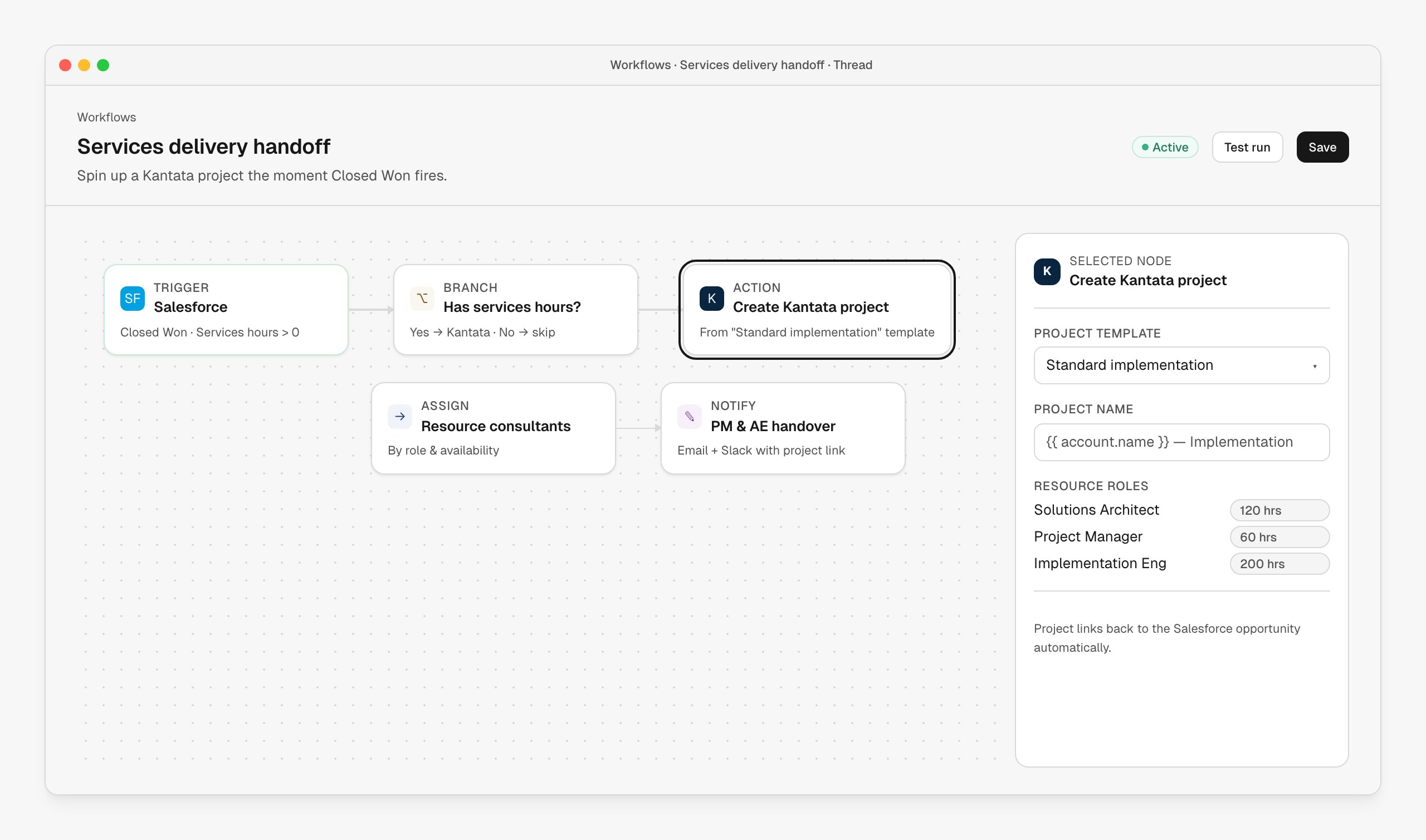Click the 'Create Kantata project' panel heading

1147,280
